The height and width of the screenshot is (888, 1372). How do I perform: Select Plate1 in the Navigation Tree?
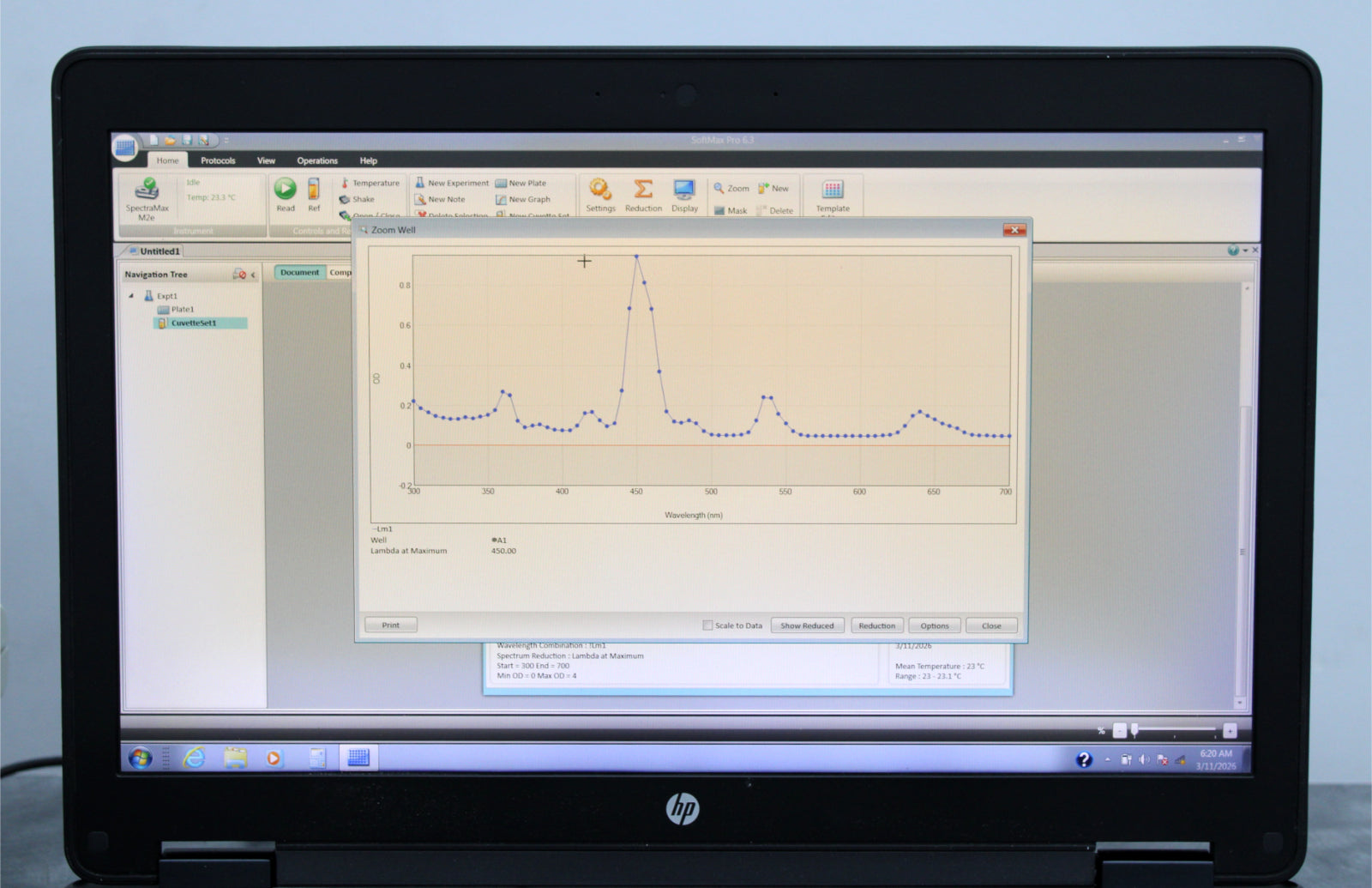[182, 310]
